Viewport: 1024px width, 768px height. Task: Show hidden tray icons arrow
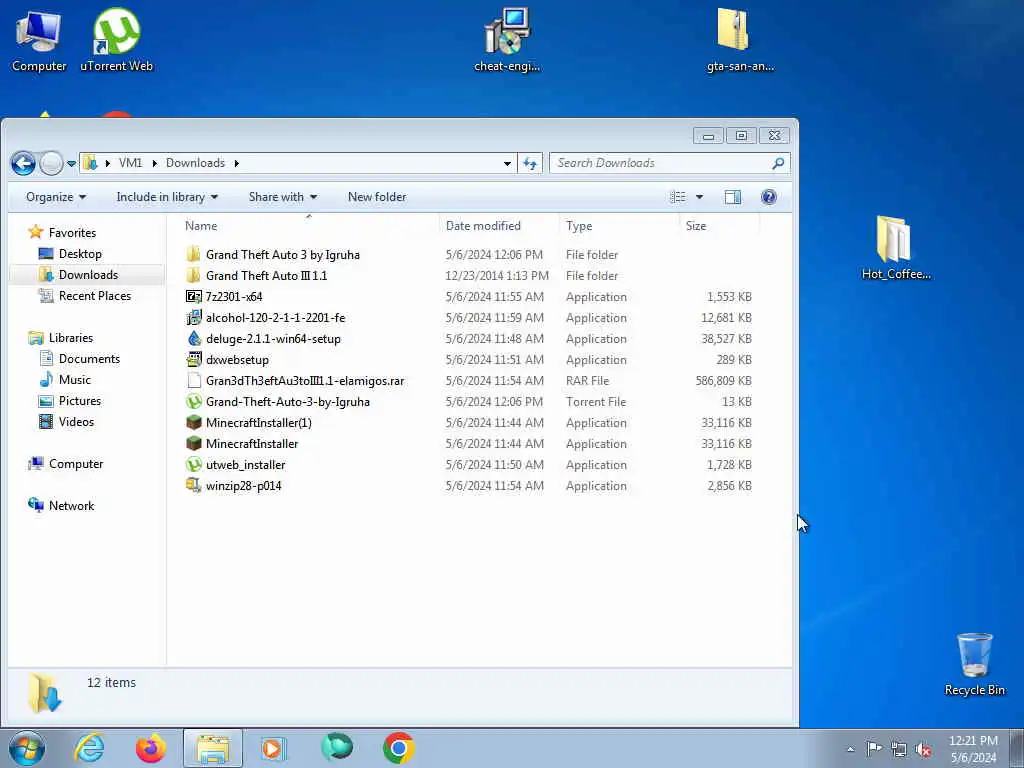[850, 749]
